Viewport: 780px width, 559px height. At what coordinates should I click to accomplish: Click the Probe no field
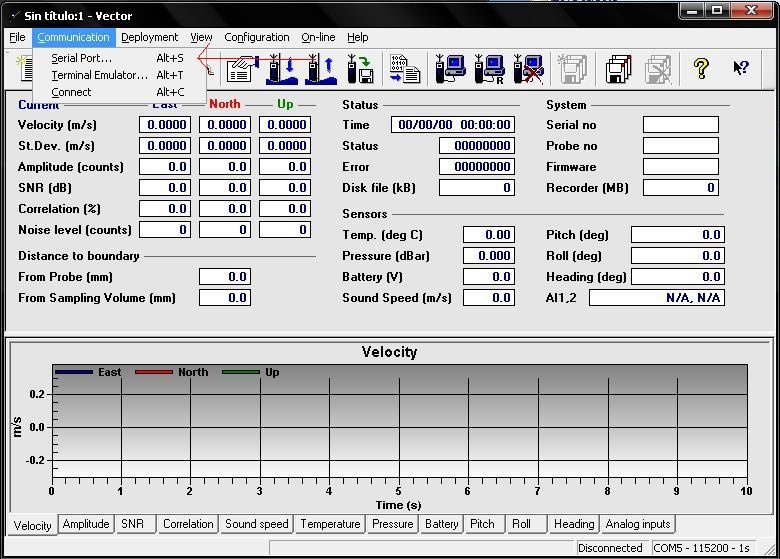tap(681, 145)
